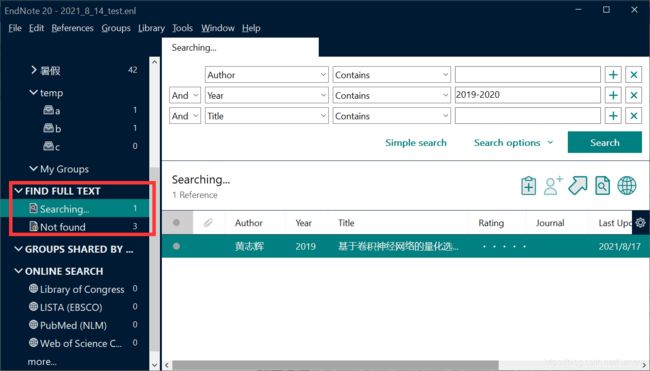Click the online search globe icon
Screen dimensions: 650x371
(x=627, y=185)
